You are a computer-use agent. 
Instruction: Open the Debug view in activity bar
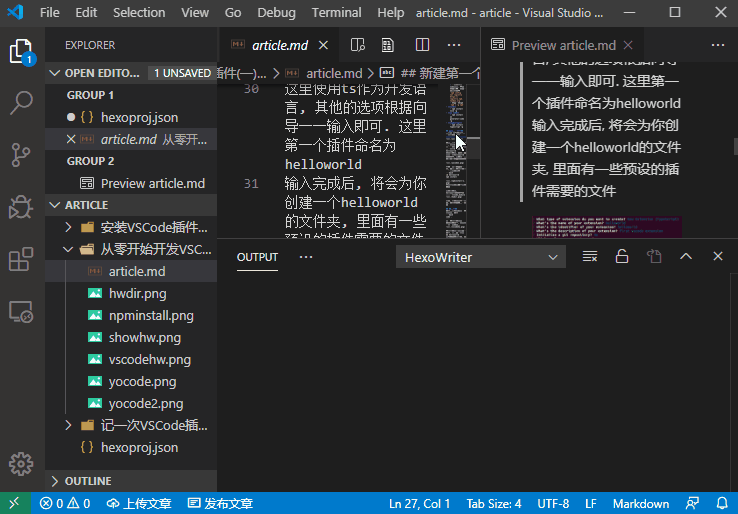point(21,206)
